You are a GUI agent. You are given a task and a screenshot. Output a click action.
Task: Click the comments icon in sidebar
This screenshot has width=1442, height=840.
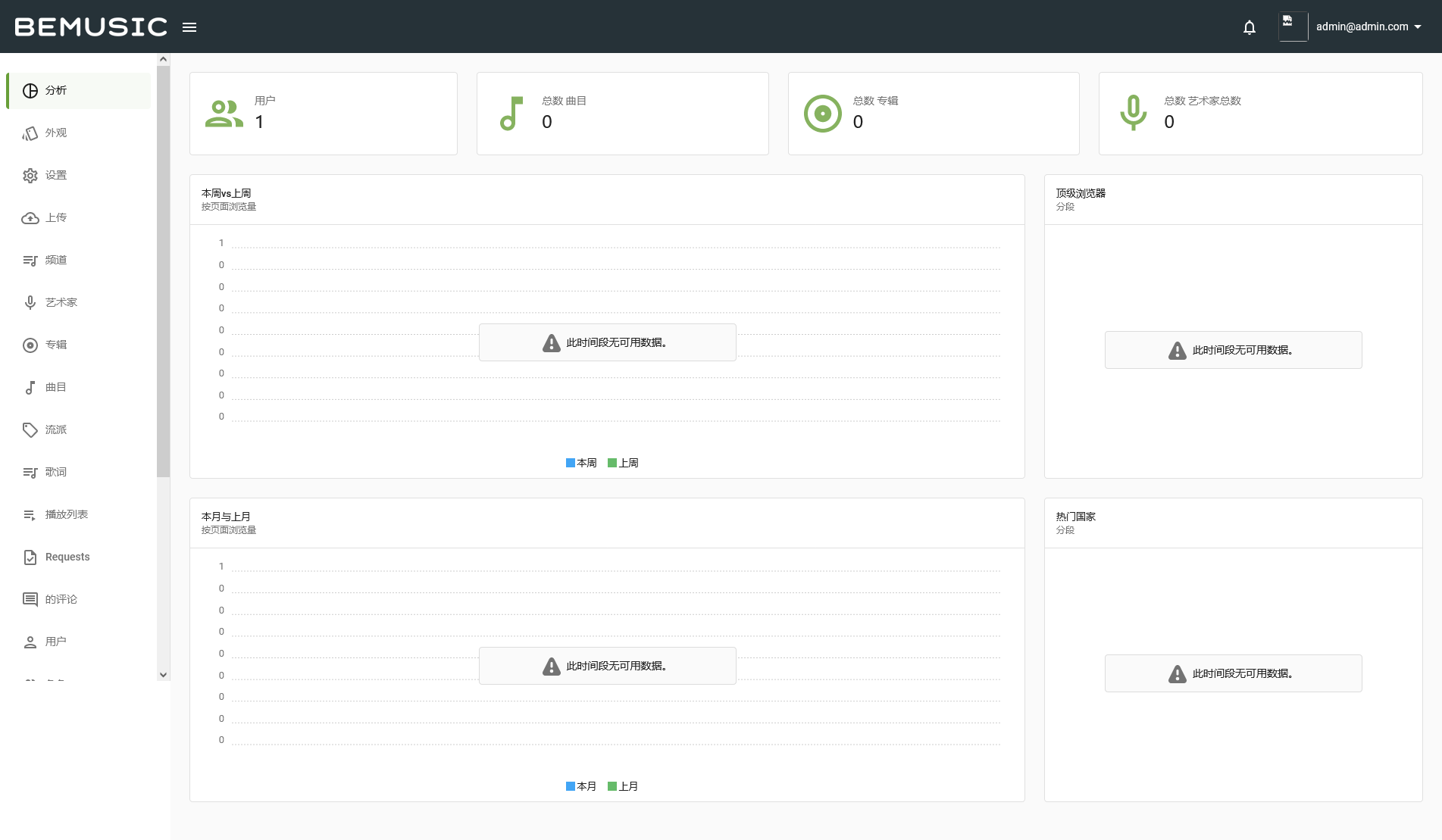click(30, 600)
